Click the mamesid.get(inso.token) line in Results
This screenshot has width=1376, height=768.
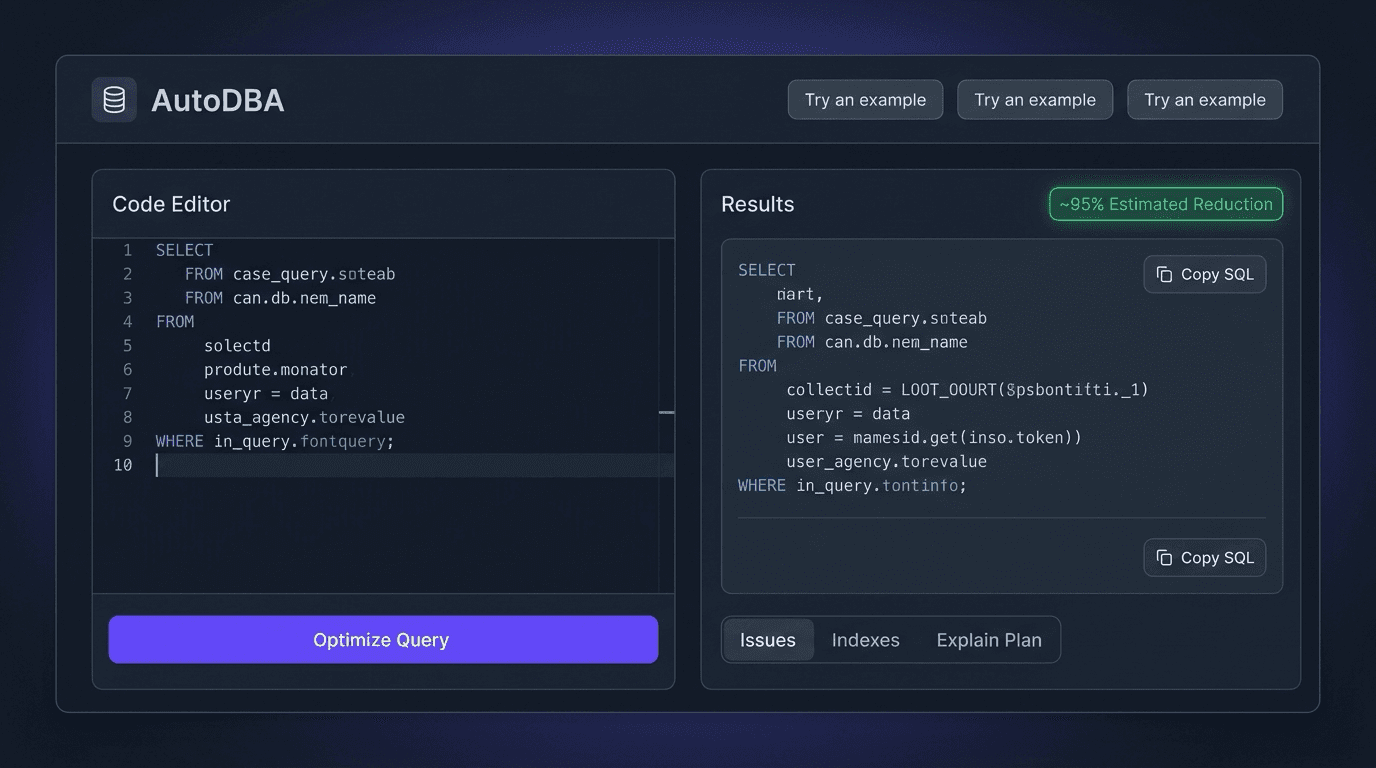coord(934,437)
